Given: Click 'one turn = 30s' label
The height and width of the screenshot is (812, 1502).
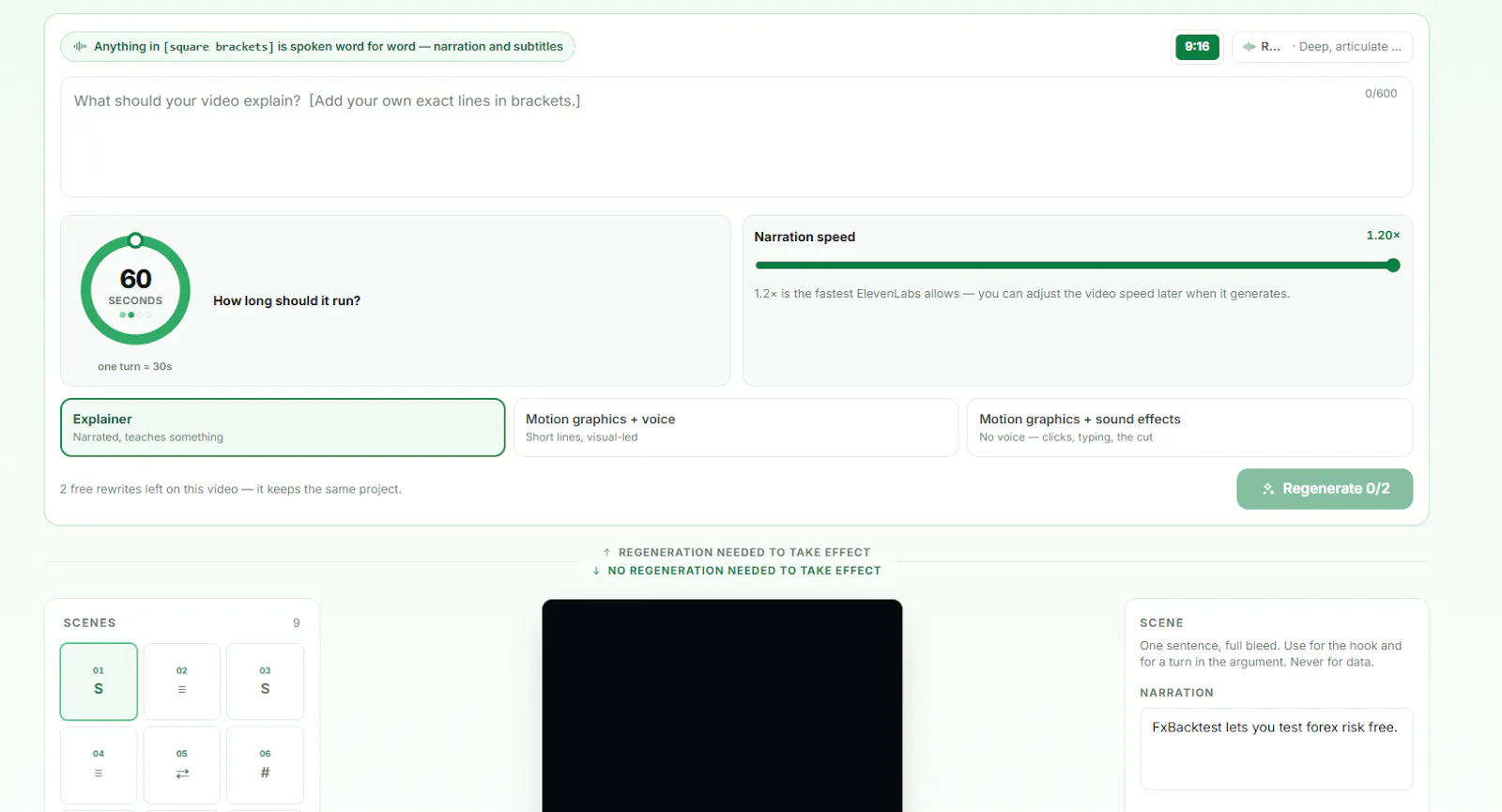Looking at the screenshot, I should (135, 367).
